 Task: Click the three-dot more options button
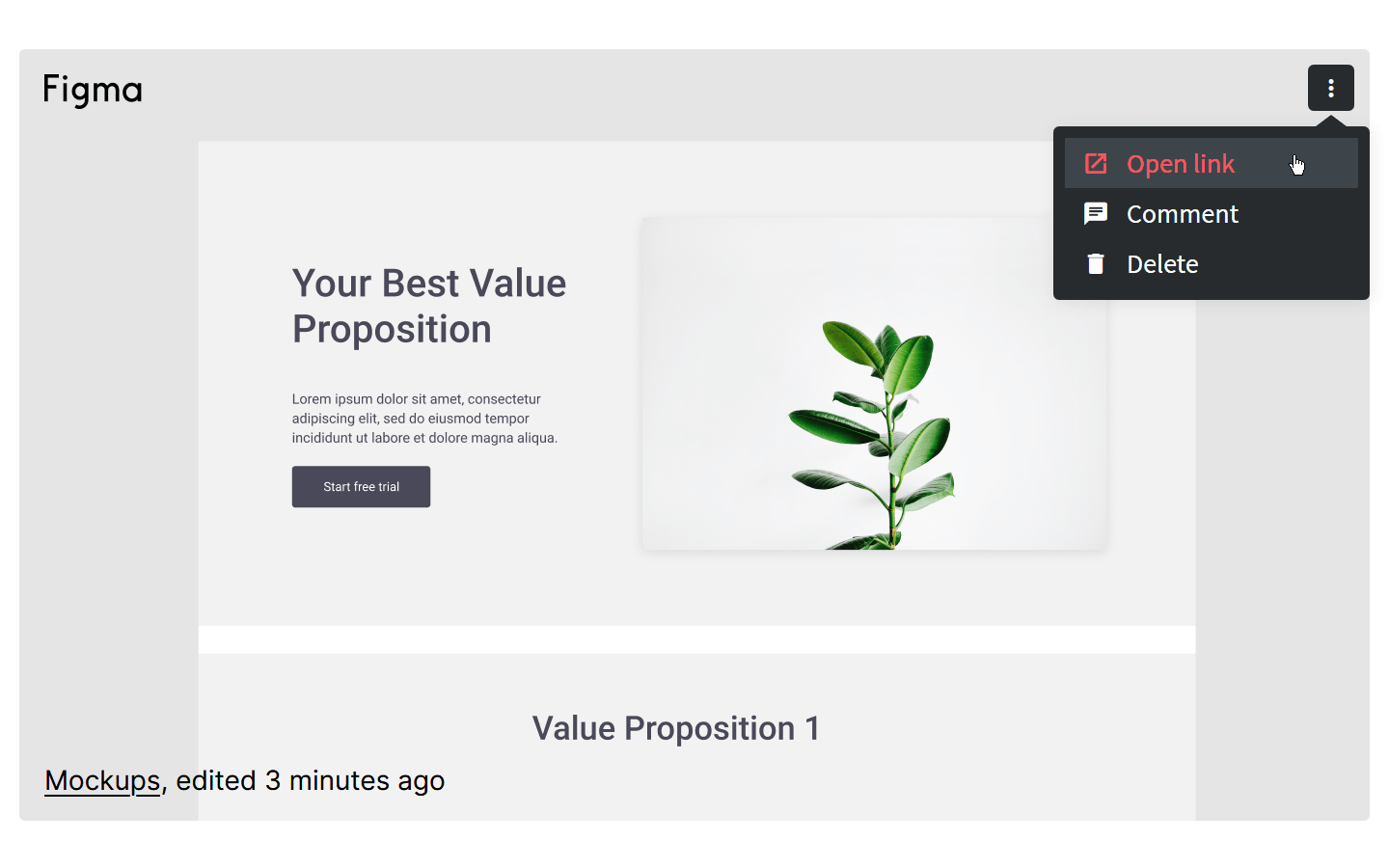1330,88
